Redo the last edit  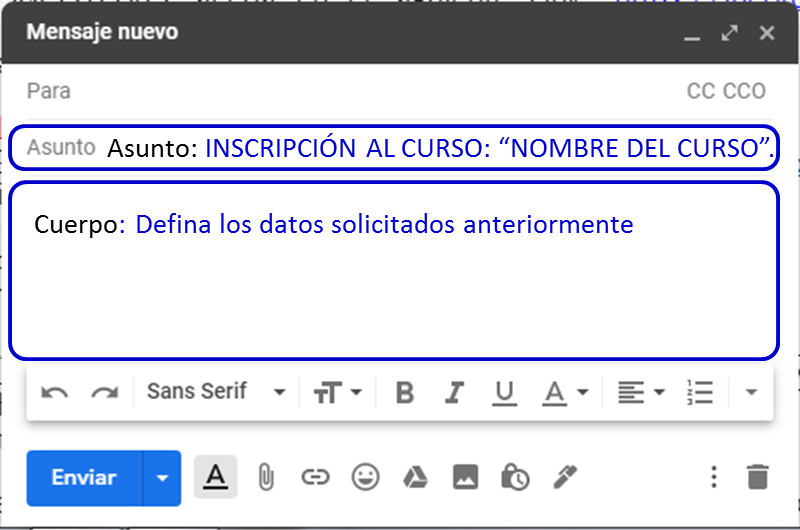pos(105,392)
